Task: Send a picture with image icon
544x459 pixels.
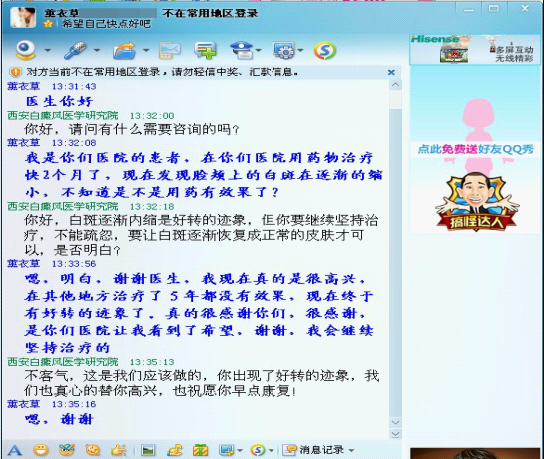Action: (x=148, y=450)
